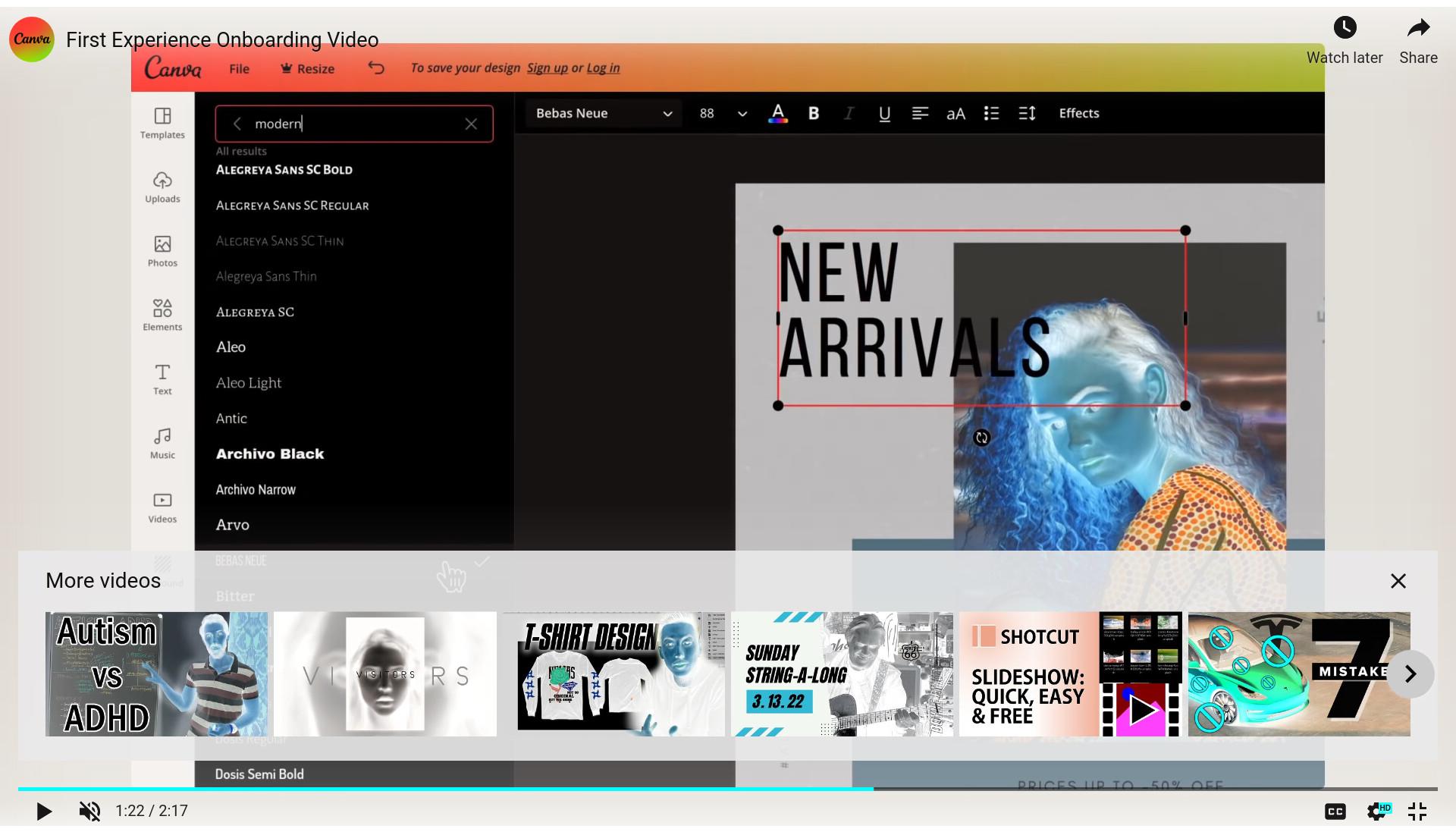Image resolution: width=1456 pixels, height=832 pixels.
Task: Toggle underline formatting
Action: tap(884, 113)
